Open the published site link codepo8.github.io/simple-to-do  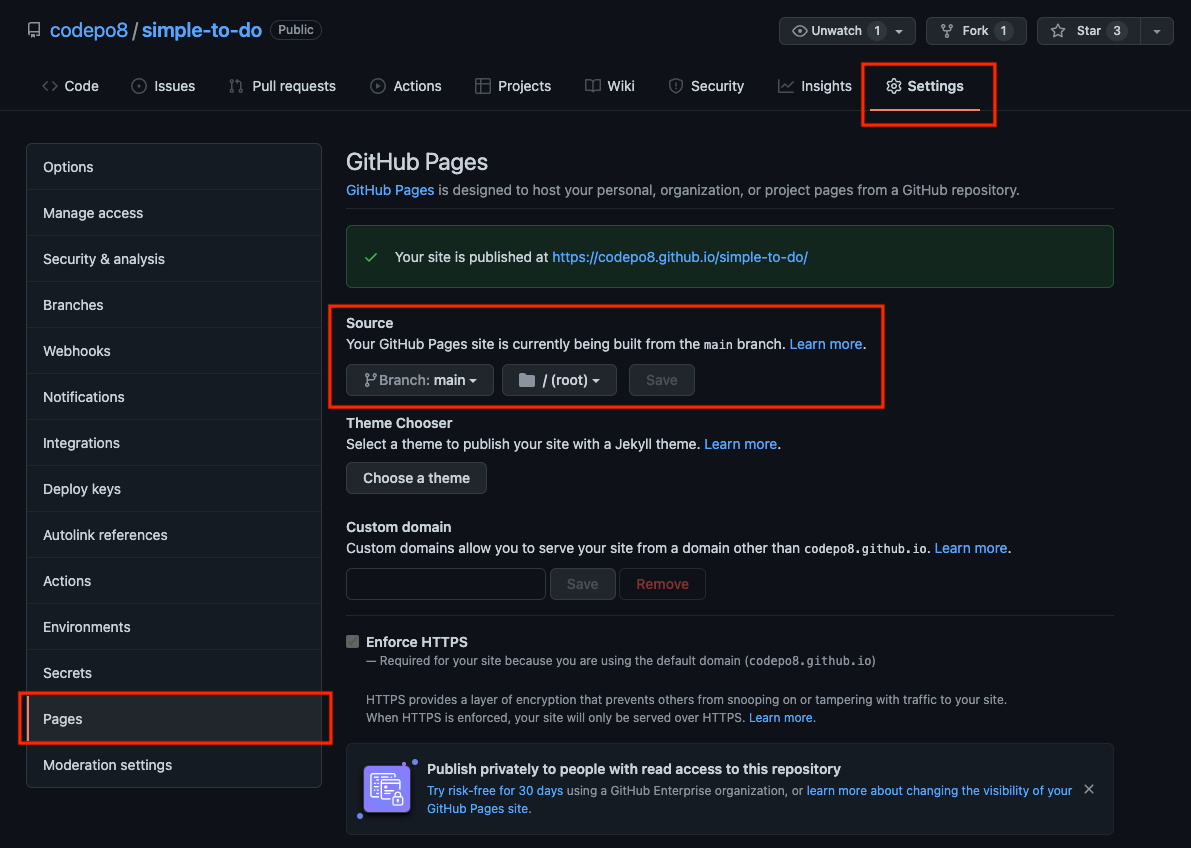point(680,256)
